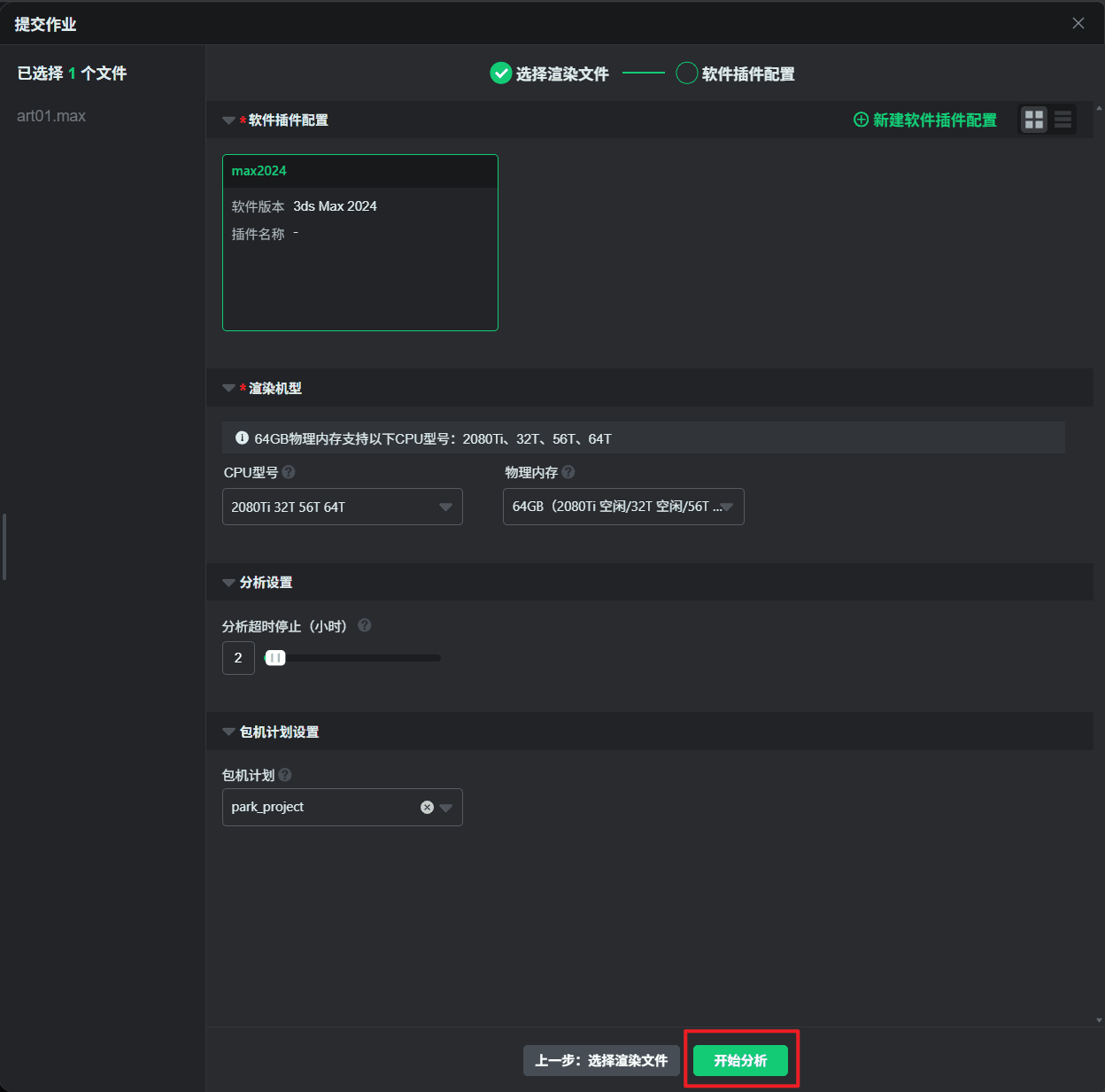This screenshot has width=1105, height=1092.
Task: Collapse the 分析设置 section
Action: [228, 582]
